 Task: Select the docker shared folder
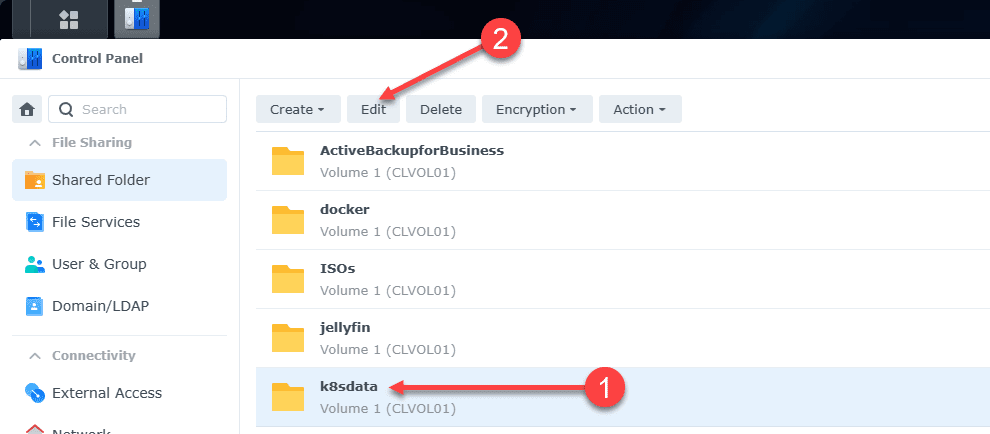(345, 210)
